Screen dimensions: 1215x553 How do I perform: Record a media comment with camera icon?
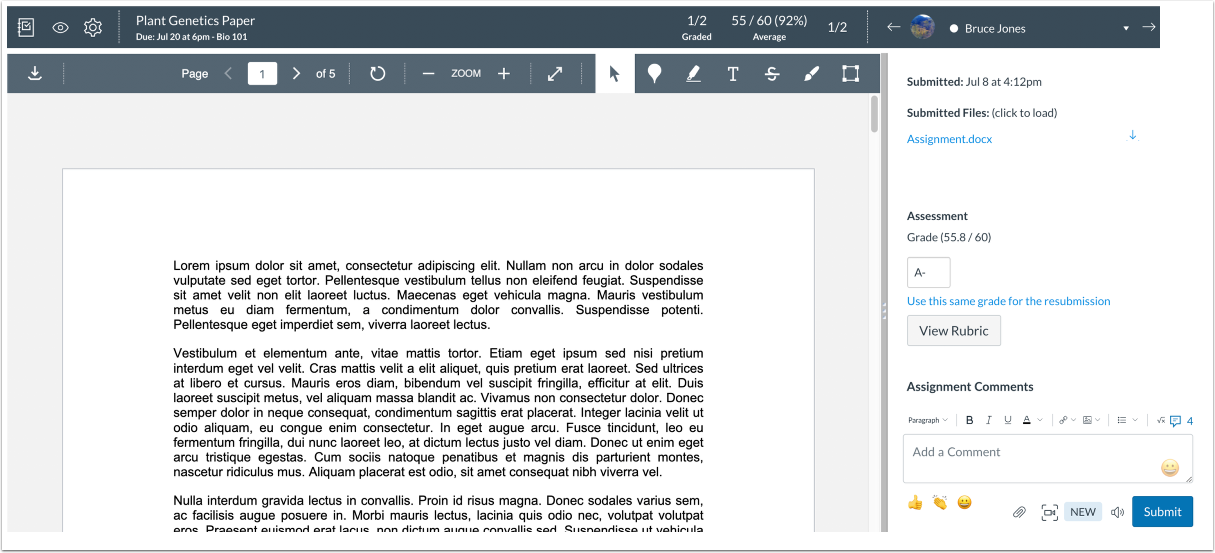pos(1049,512)
